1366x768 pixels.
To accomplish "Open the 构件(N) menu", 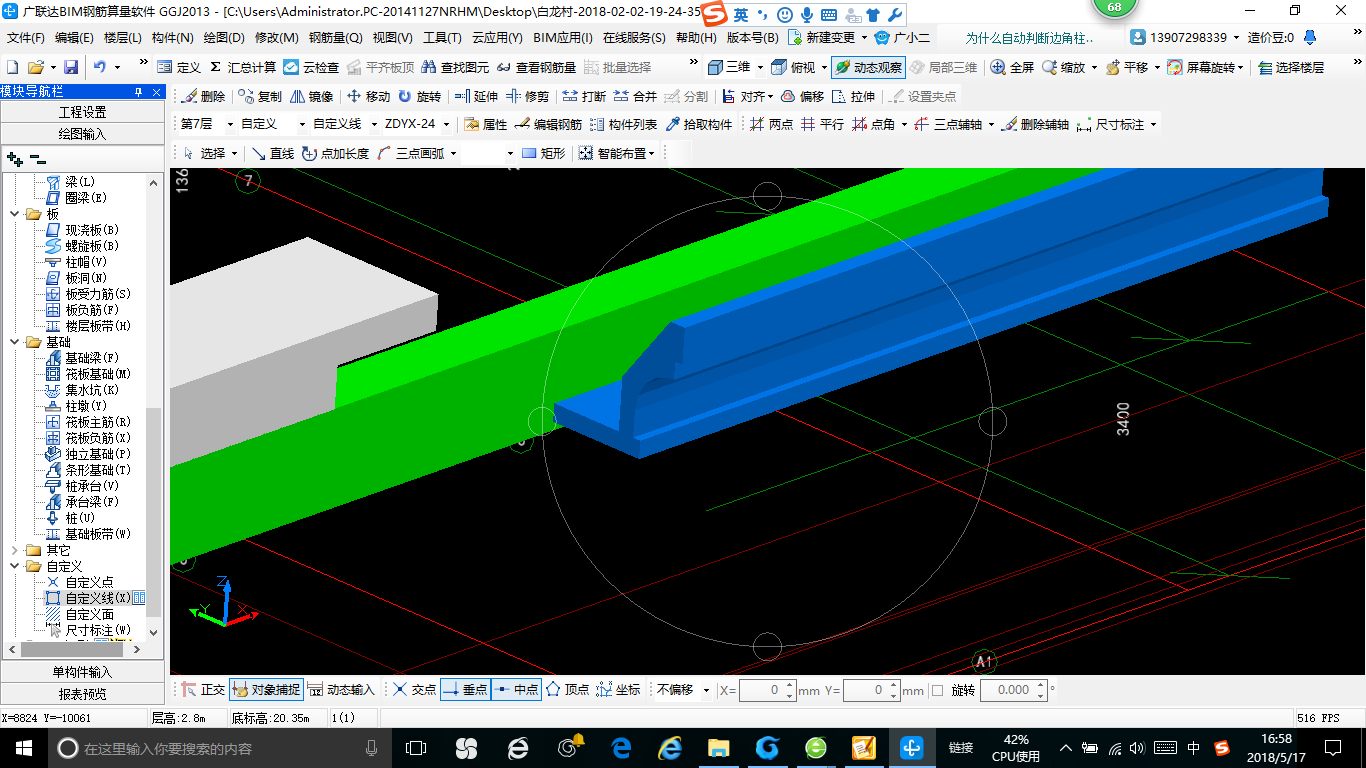I will pos(172,38).
